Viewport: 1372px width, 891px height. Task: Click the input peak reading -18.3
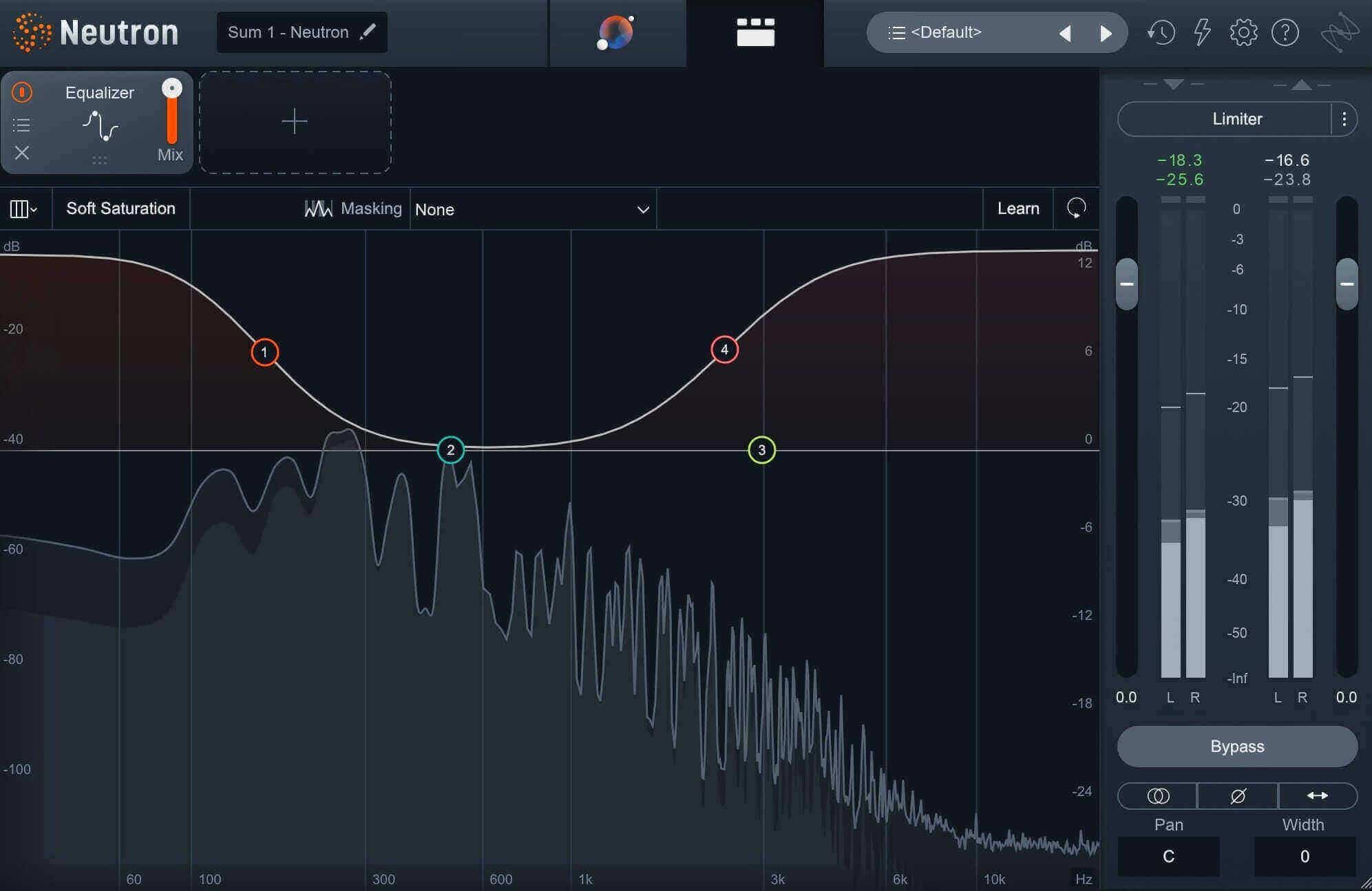tap(1180, 160)
